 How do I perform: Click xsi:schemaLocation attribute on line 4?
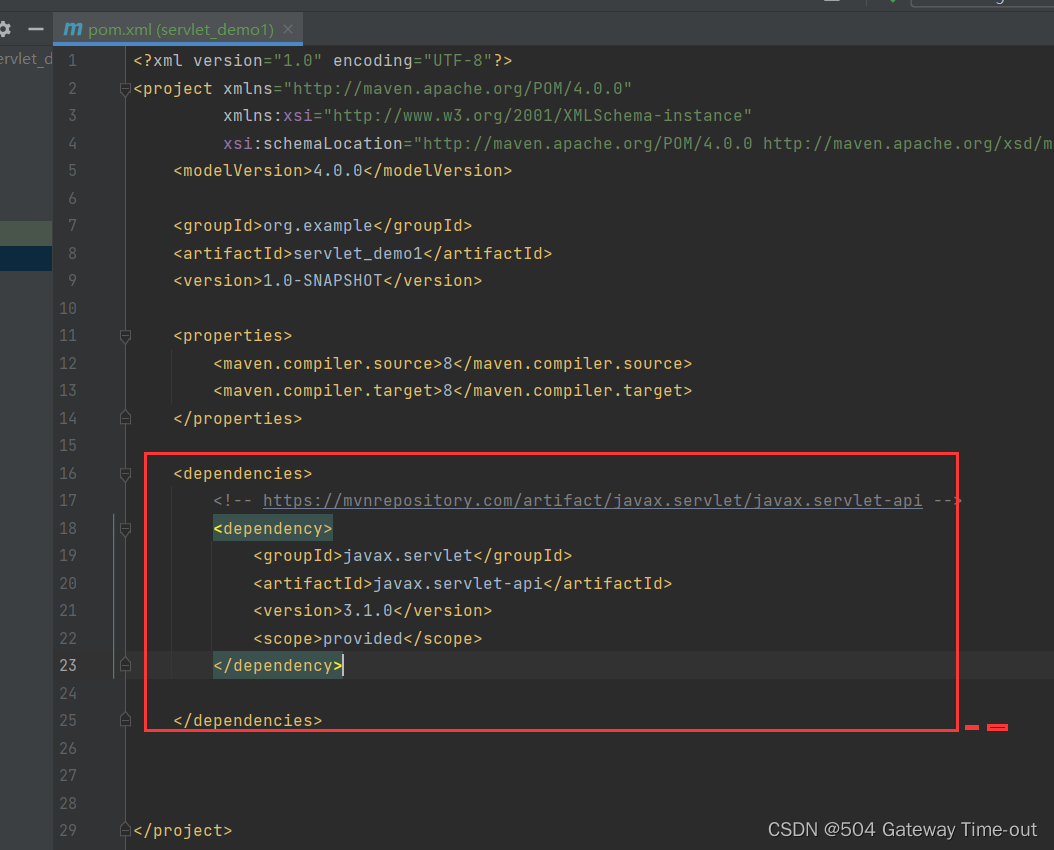(638, 143)
